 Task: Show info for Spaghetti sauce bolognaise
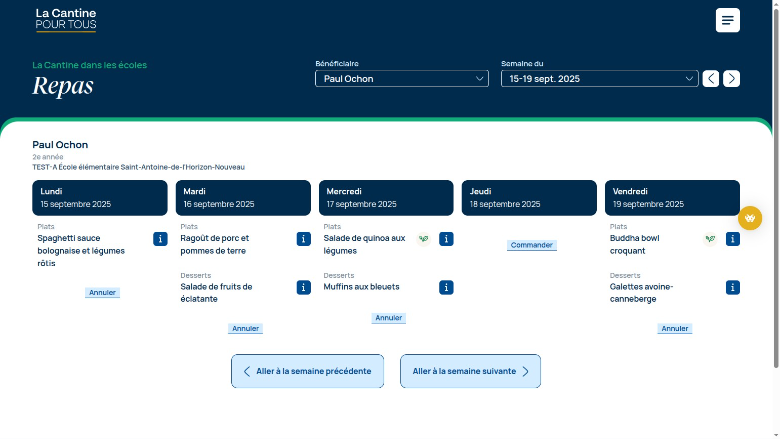pos(160,239)
